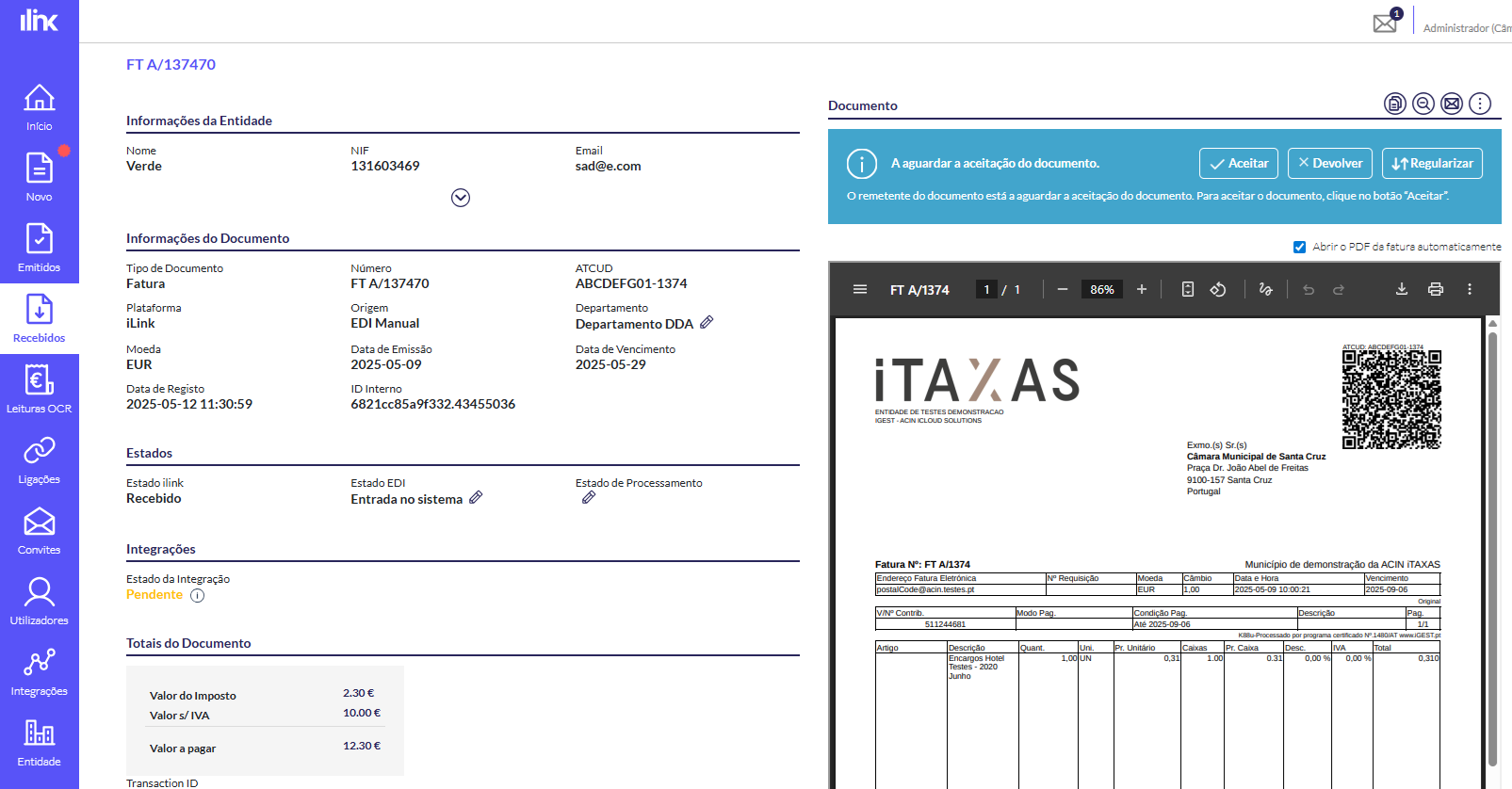This screenshot has width=1512, height=789.
Task: Click the PDF page number field
Action: coord(986,290)
